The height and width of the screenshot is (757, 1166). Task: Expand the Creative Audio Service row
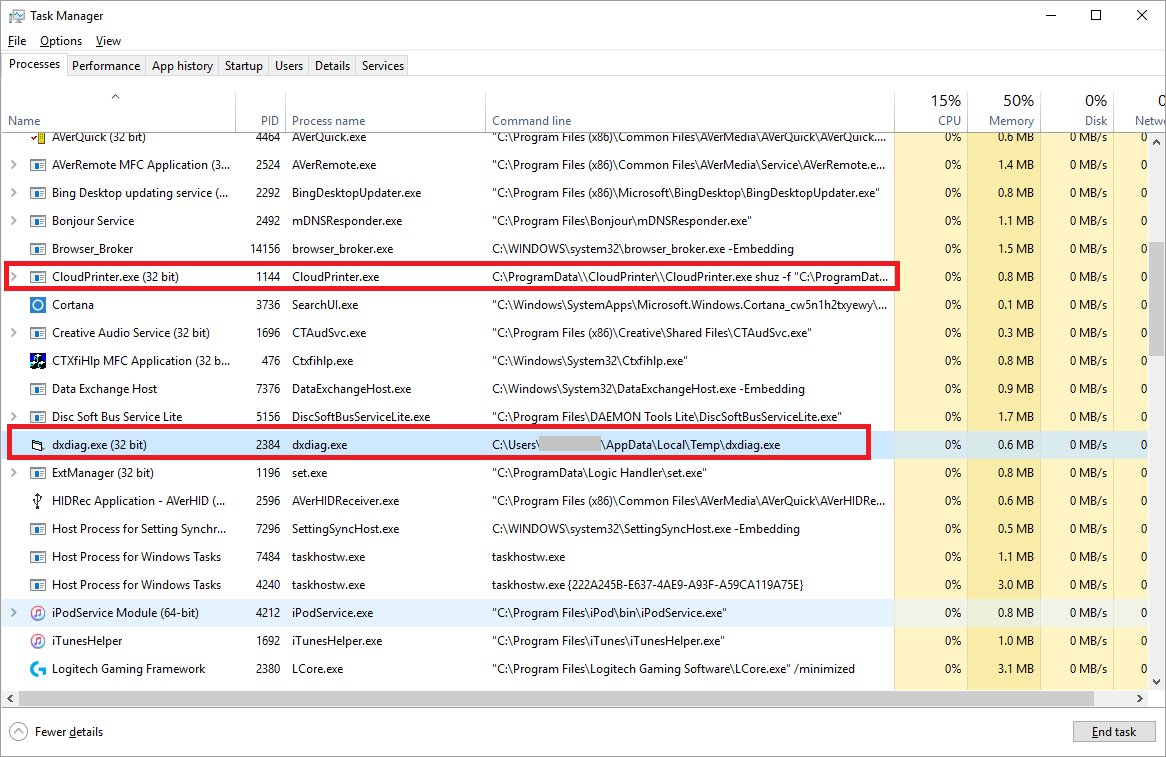pos(13,333)
